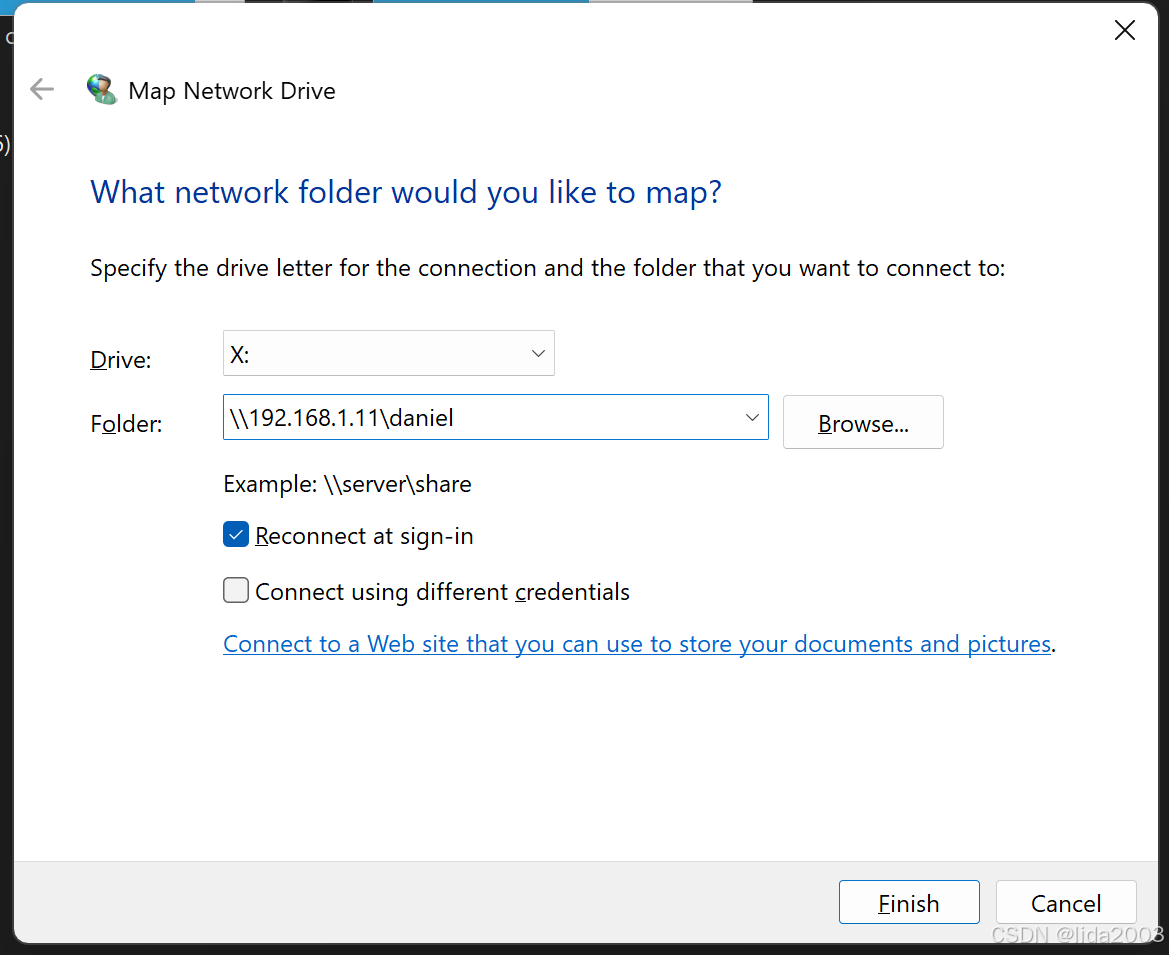Click the Connect using different credentials label
This screenshot has height=955, width=1169.
[442, 592]
